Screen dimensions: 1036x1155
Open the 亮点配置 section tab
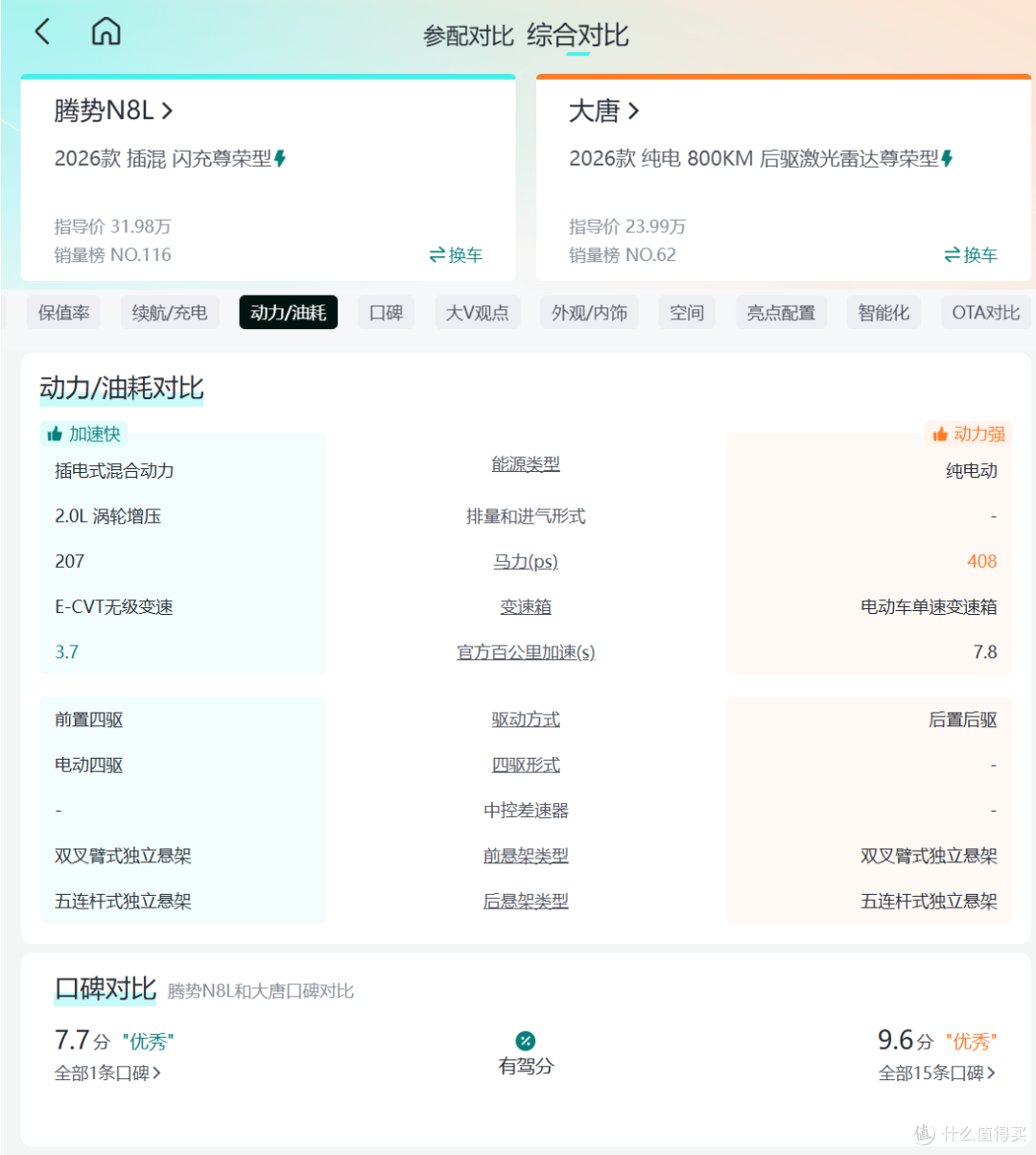[781, 313]
